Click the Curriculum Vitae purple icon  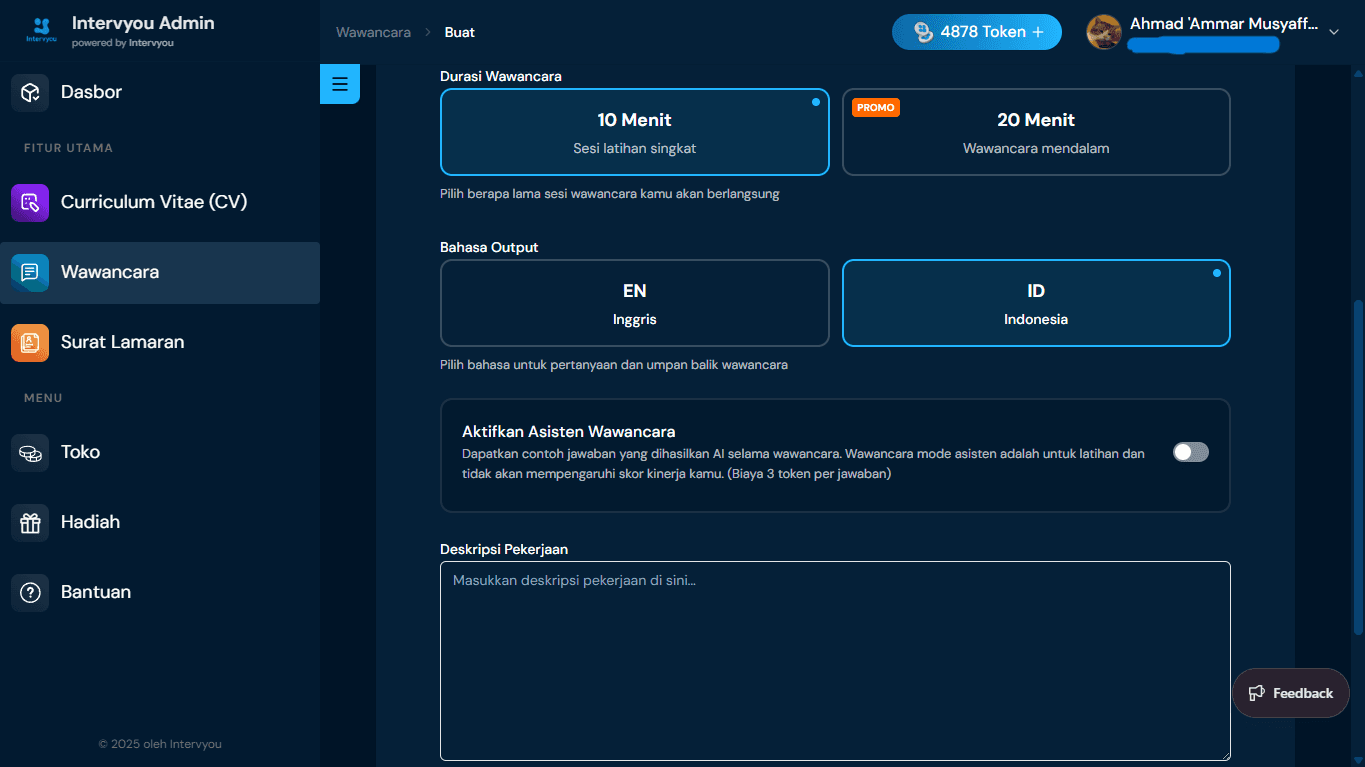[x=30, y=202]
